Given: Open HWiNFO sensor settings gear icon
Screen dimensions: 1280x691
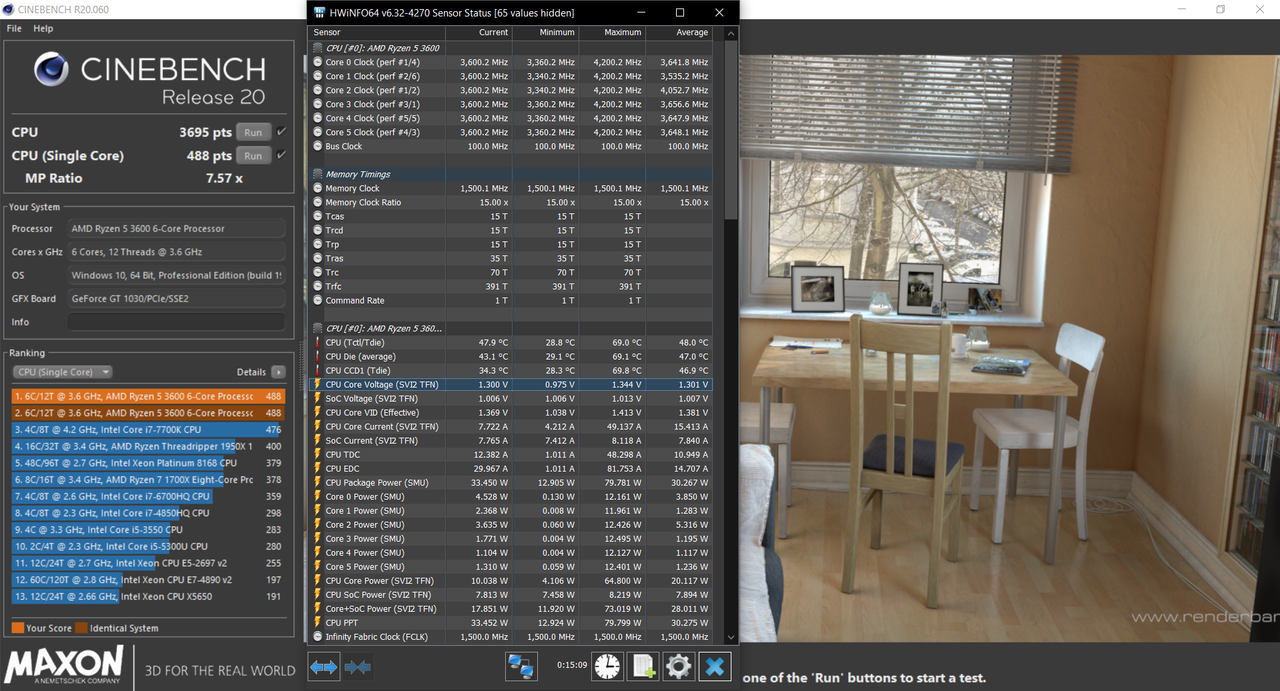Looking at the screenshot, I should click(679, 666).
